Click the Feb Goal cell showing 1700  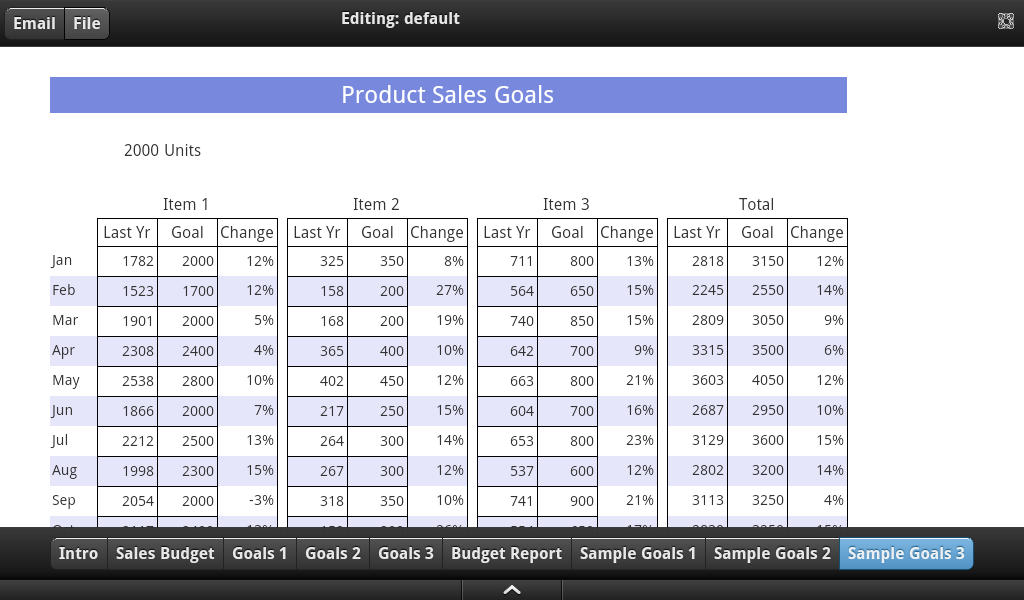[x=187, y=290]
